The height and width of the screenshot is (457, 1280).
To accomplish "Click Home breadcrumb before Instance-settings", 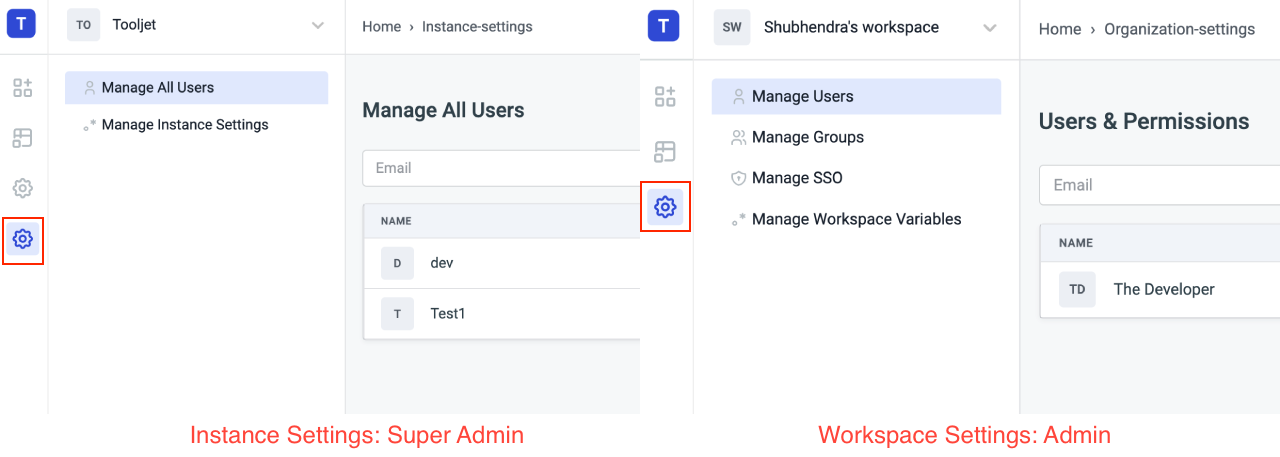I will tap(381, 27).
